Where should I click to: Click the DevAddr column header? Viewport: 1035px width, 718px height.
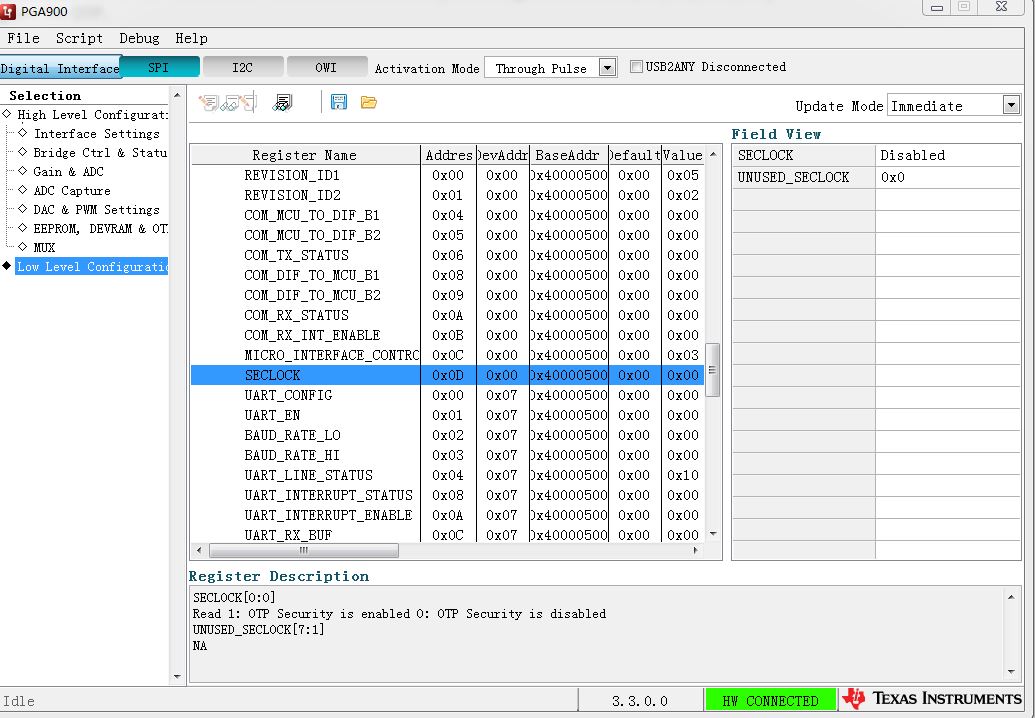pyautogui.click(x=502, y=155)
